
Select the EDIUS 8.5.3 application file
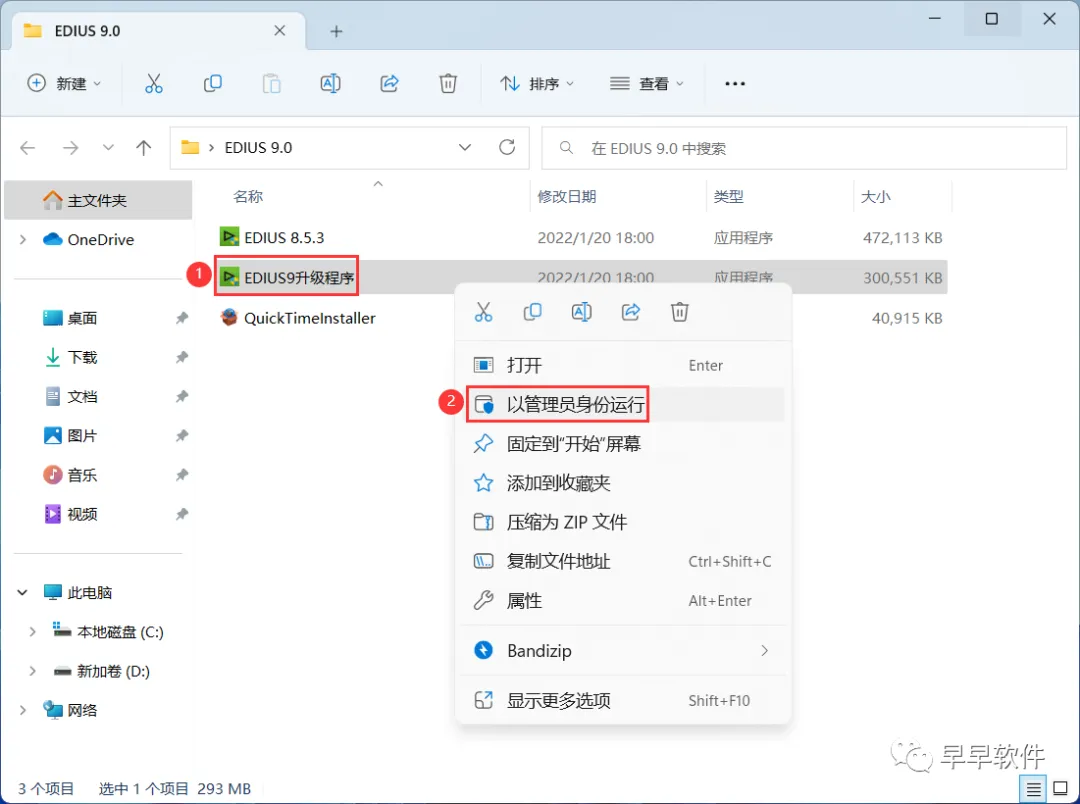pyautogui.click(x=284, y=238)
